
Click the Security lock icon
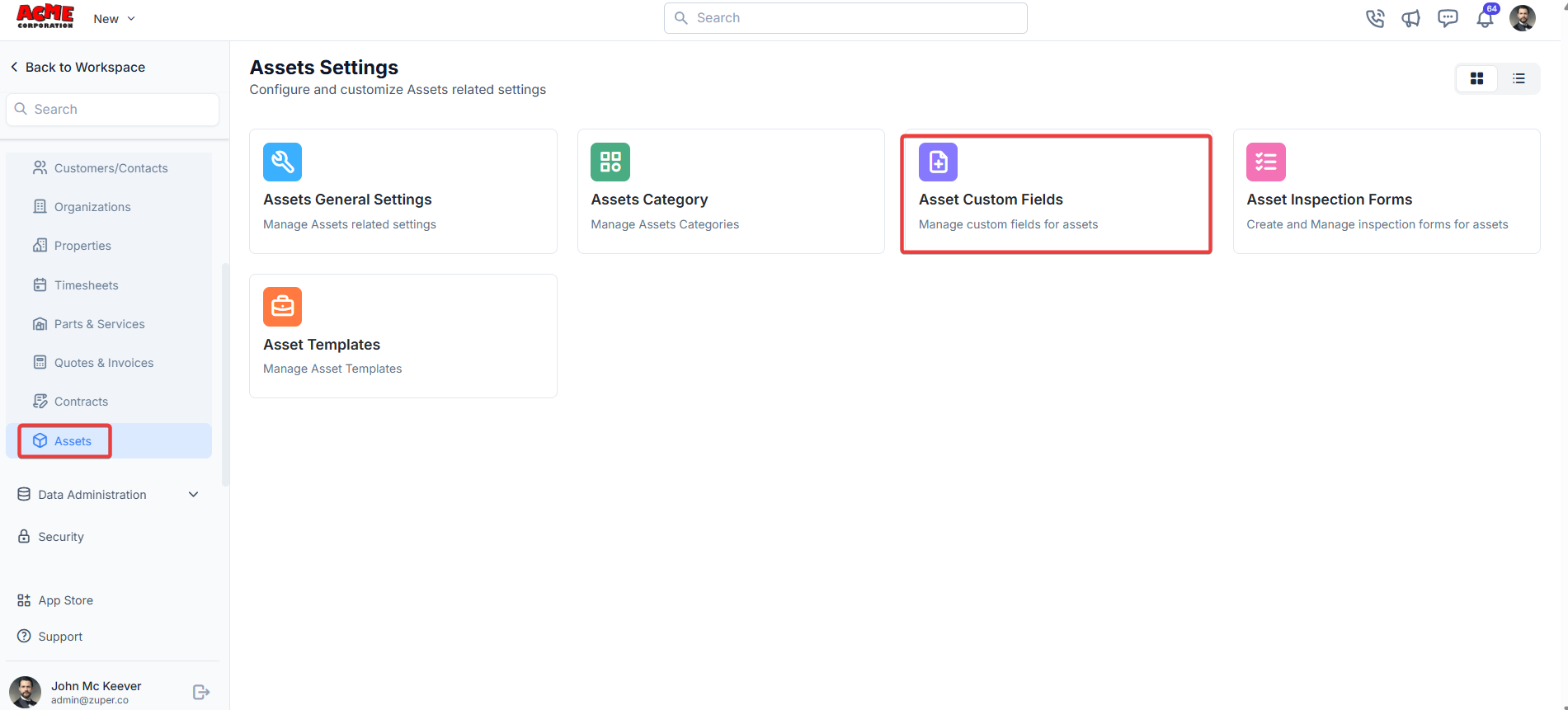pyautogui.click(x=24, y=537)
